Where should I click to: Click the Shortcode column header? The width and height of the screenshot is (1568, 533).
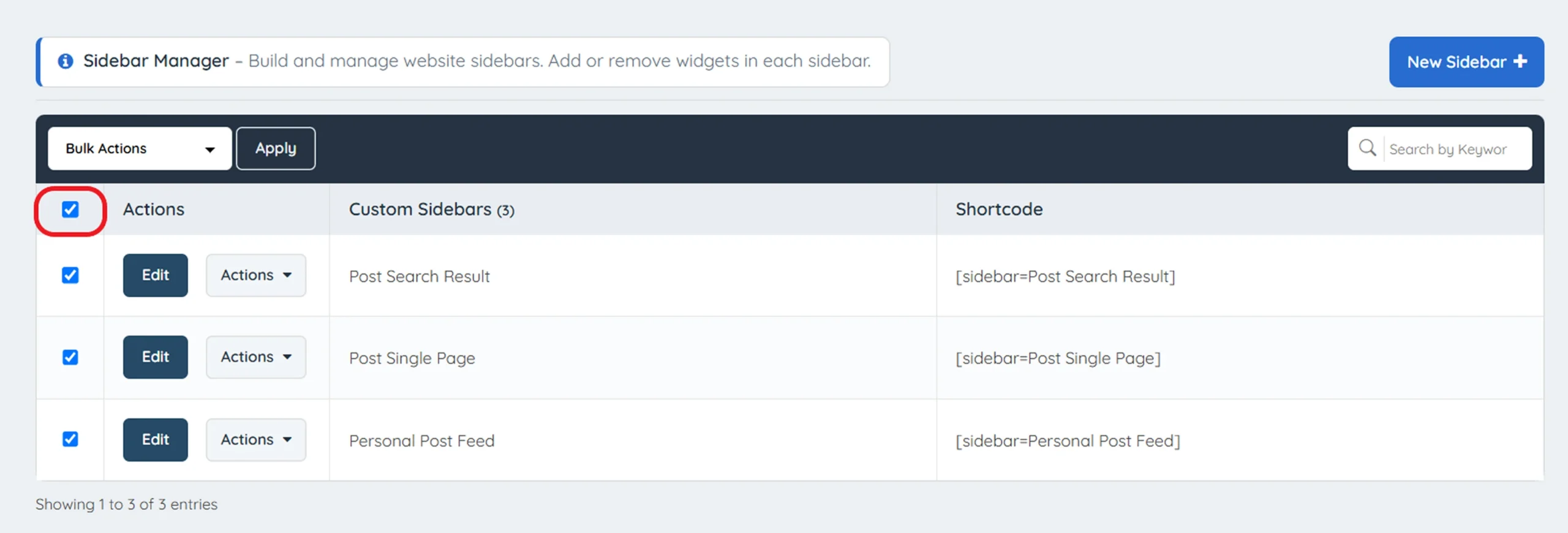999,210
